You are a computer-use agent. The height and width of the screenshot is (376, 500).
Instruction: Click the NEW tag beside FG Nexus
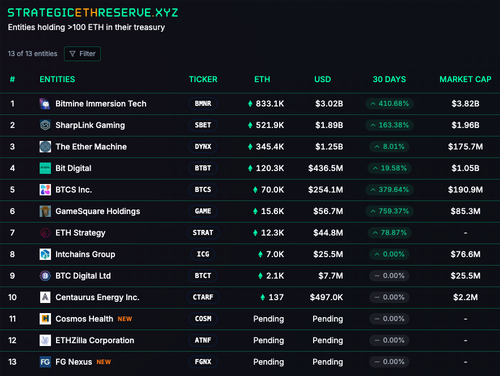(x=104, y=362)
